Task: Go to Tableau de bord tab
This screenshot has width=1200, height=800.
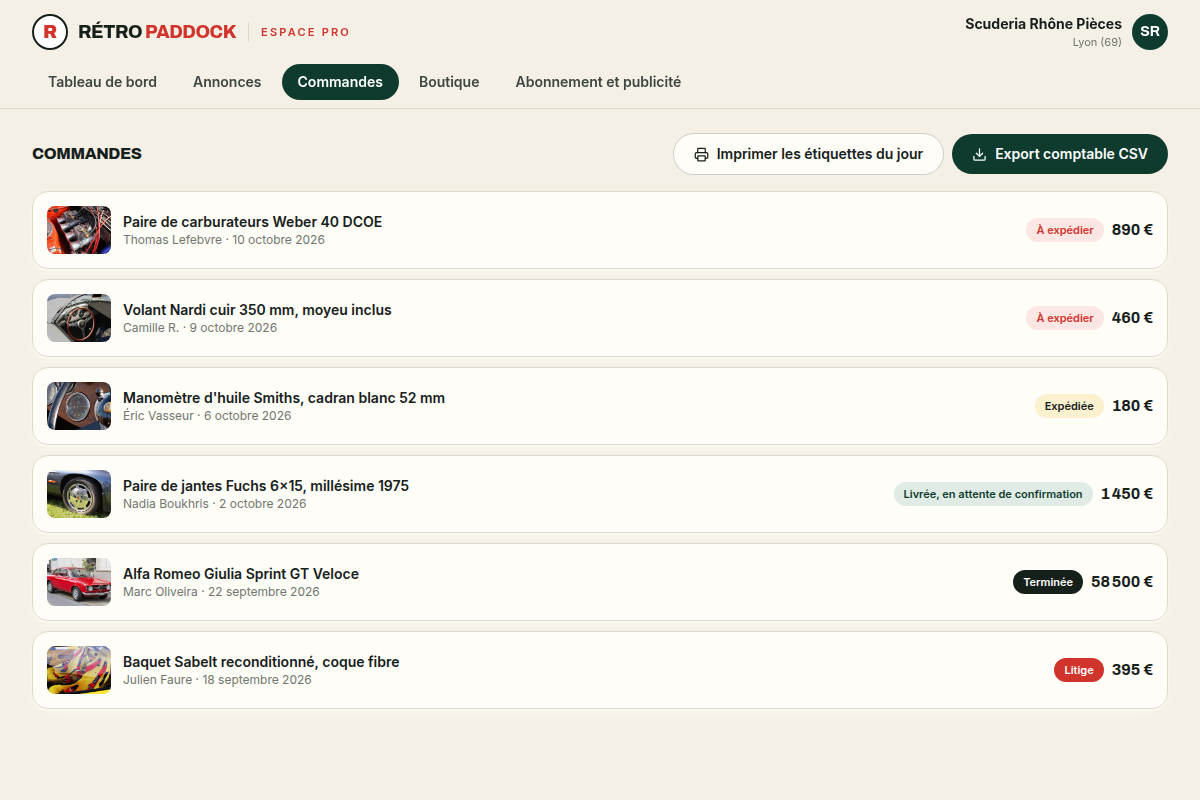Action: (102, 82)
